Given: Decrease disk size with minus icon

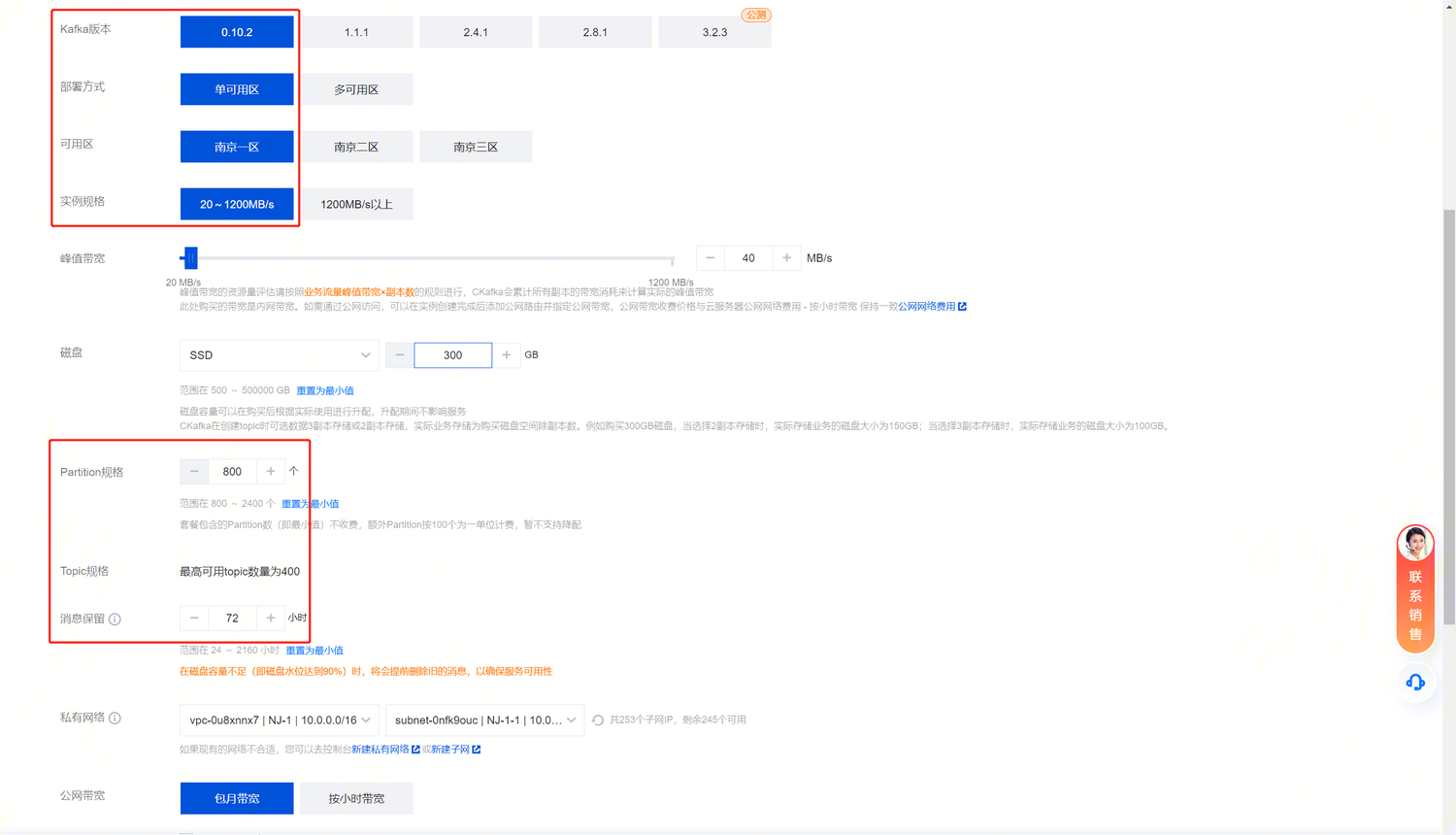Looking at the screenshot, I should pyautogui.click(x=399, y=355).
